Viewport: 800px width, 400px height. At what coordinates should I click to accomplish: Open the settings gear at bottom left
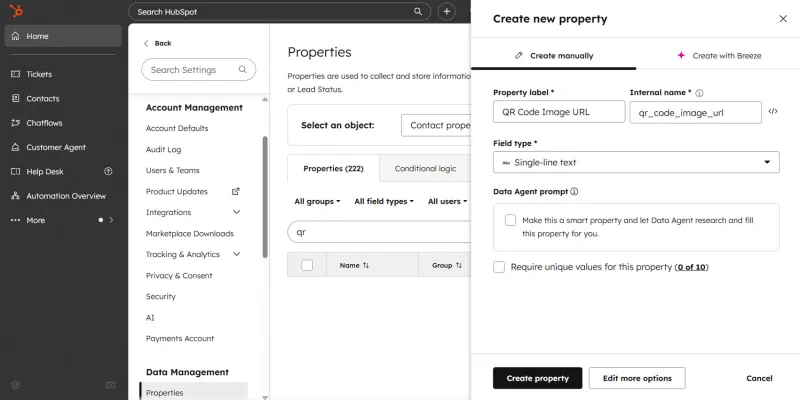[x=15, y=385]
